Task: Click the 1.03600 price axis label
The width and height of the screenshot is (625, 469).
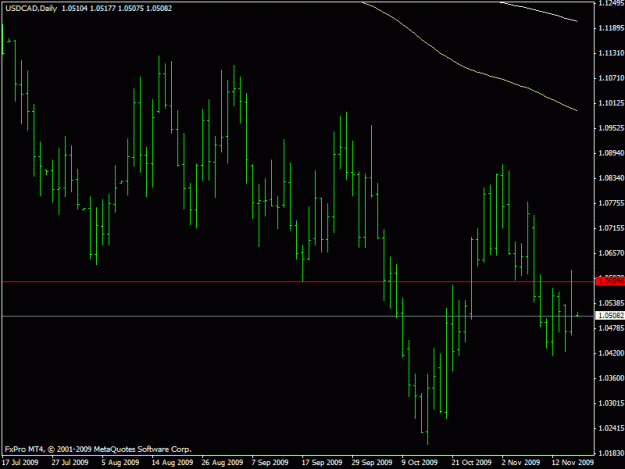Action: click(611, 378)
